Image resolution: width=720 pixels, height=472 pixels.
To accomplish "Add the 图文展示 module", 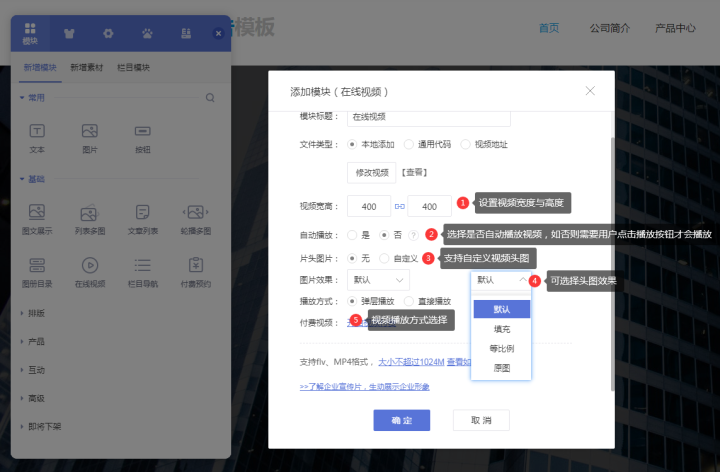I will pos(37,219).
